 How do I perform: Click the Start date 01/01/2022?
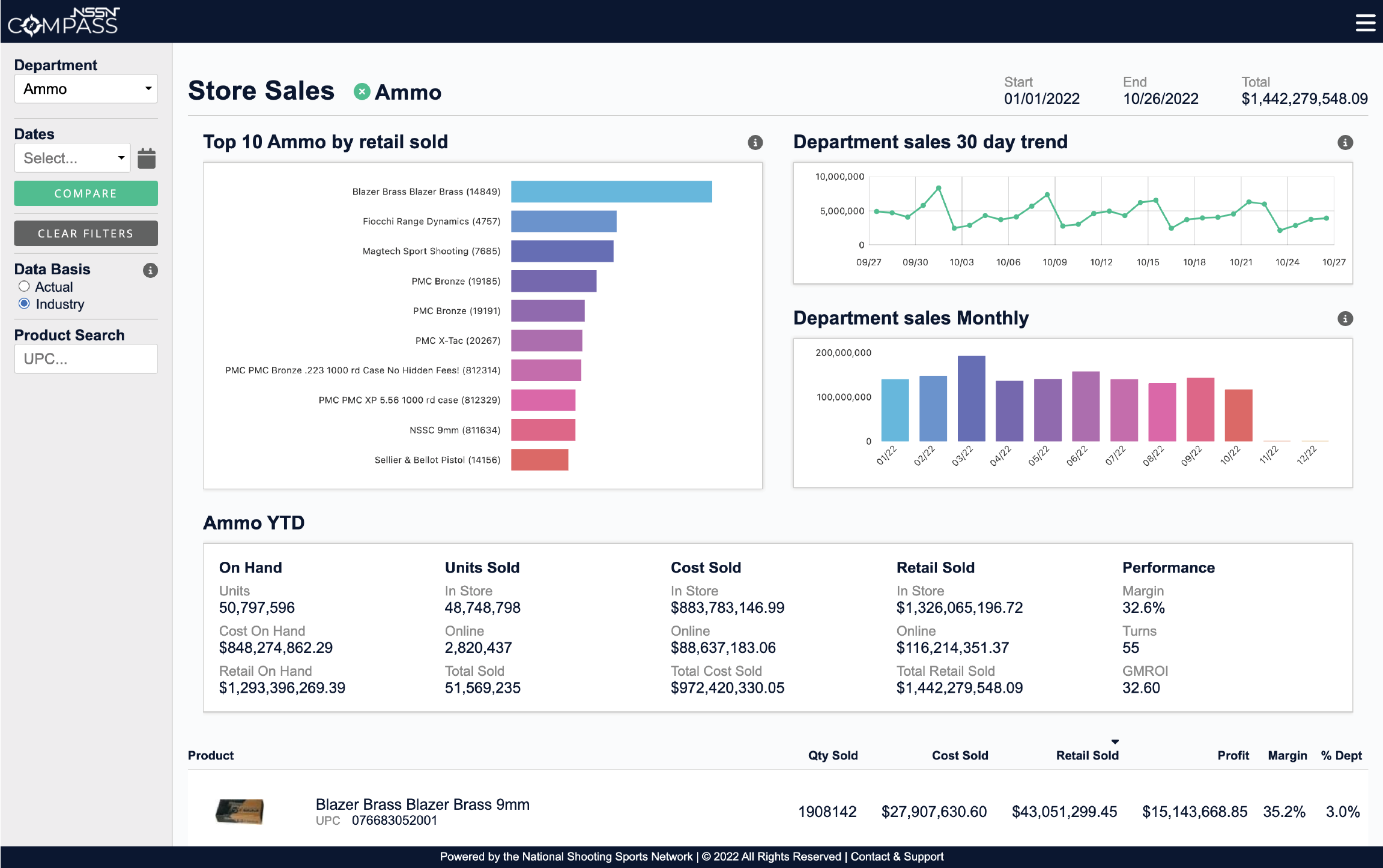pyautogui.click(x=1042, y=98)
